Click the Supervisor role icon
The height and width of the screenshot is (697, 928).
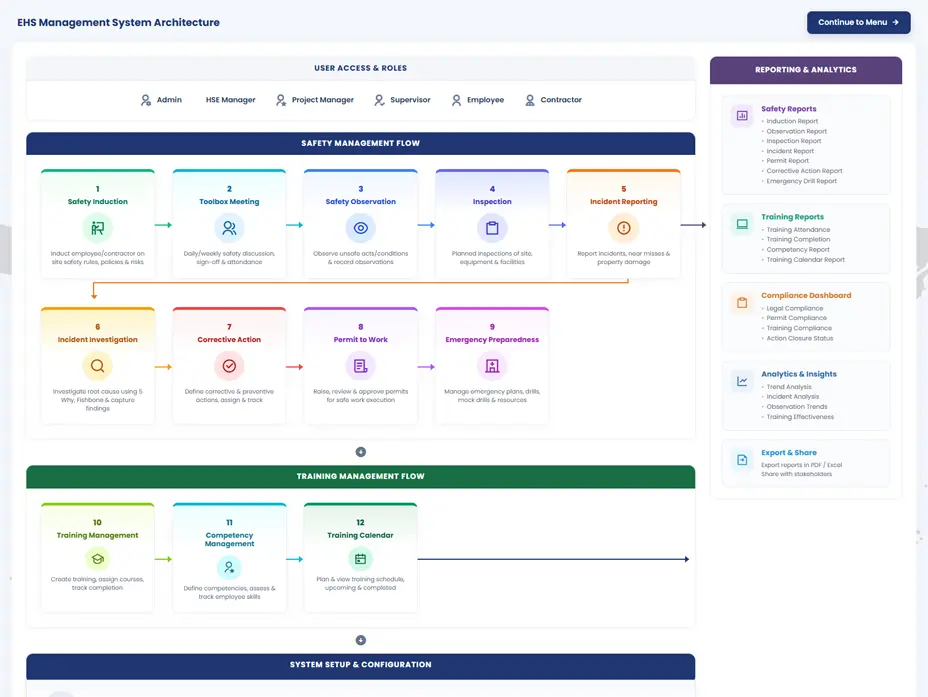(379, 100)
